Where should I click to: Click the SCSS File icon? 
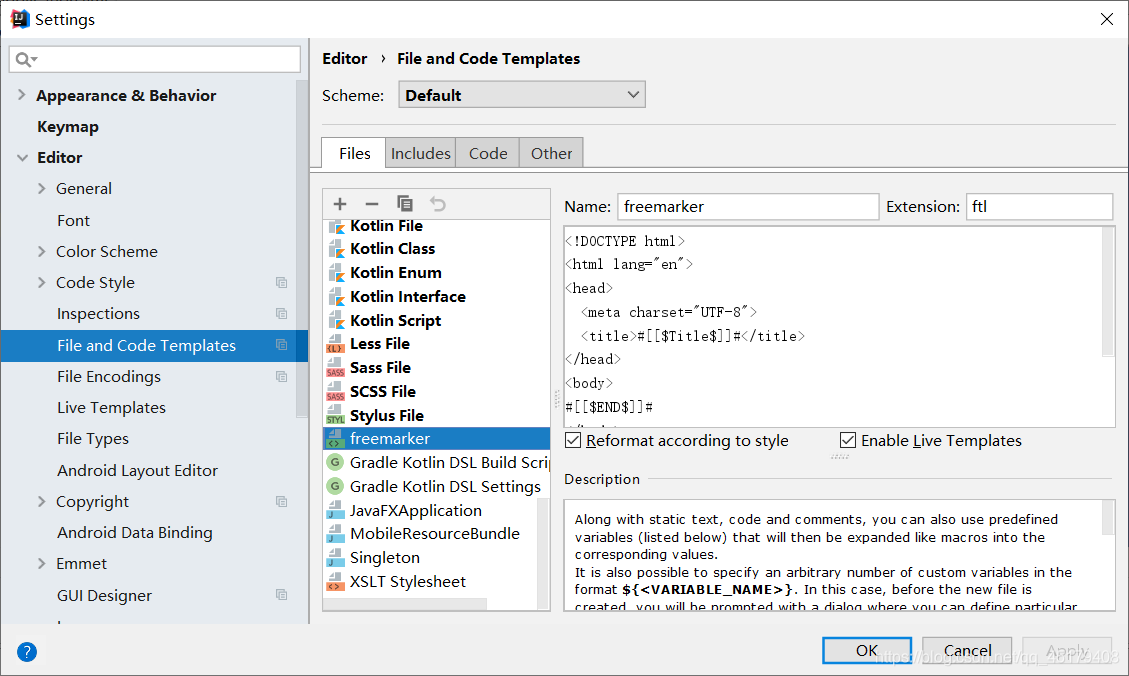(x=336, y=392)
